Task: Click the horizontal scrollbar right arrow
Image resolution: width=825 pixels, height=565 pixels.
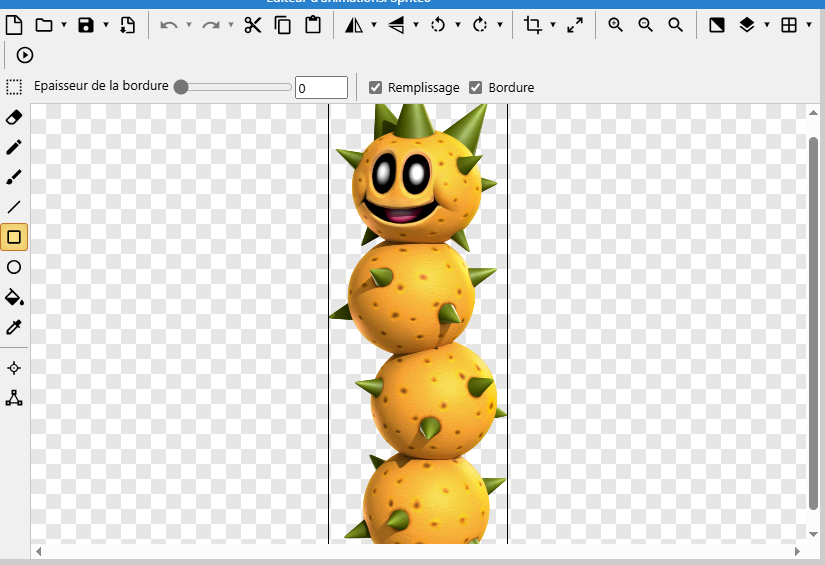Action: [798, 551]
